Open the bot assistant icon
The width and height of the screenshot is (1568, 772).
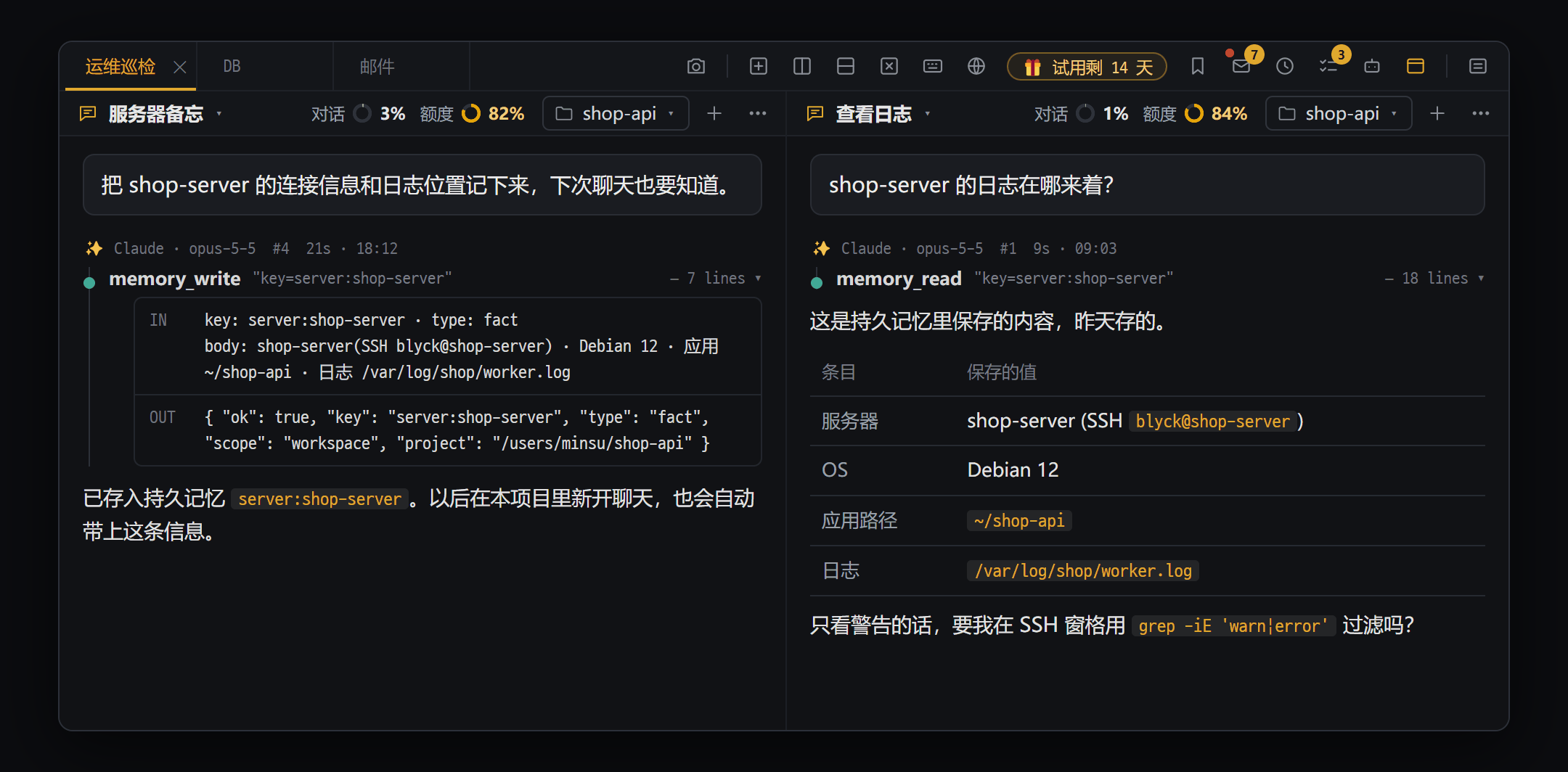tap(1371, 67)
